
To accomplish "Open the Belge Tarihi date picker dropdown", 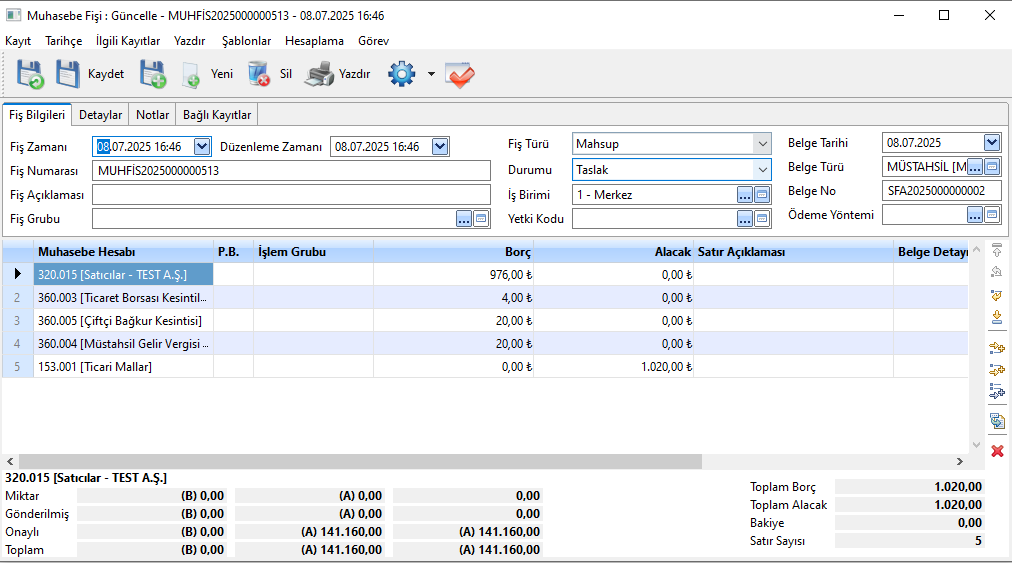I will [991, 143].
